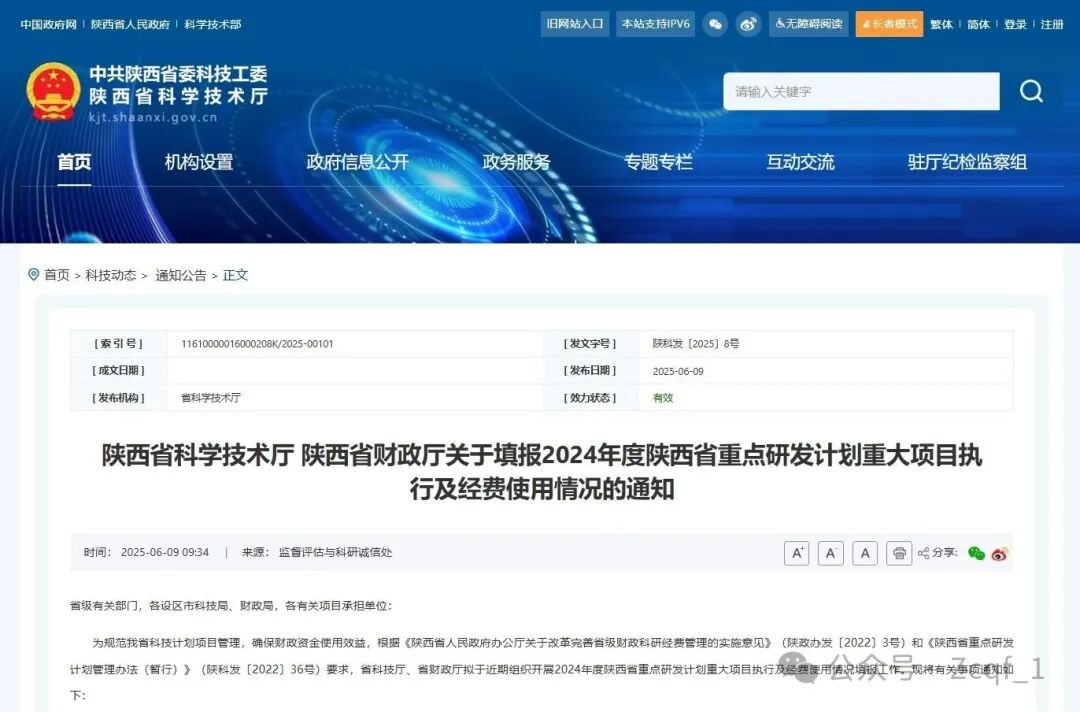Go to 首页 in breadcrumb
This screenshot has width=1080, height=712.
(57, 275)
